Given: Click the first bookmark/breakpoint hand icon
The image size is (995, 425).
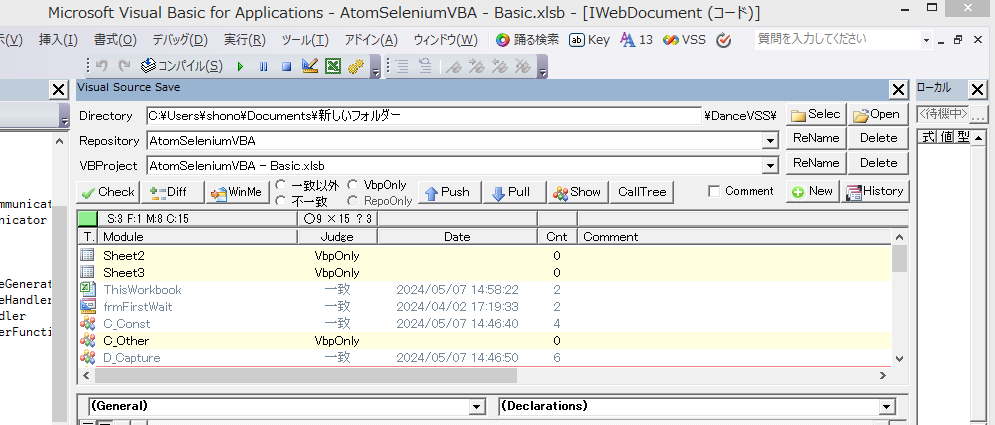Looking at the screenshot, I should pyautogui.click(x=453, y=66).
